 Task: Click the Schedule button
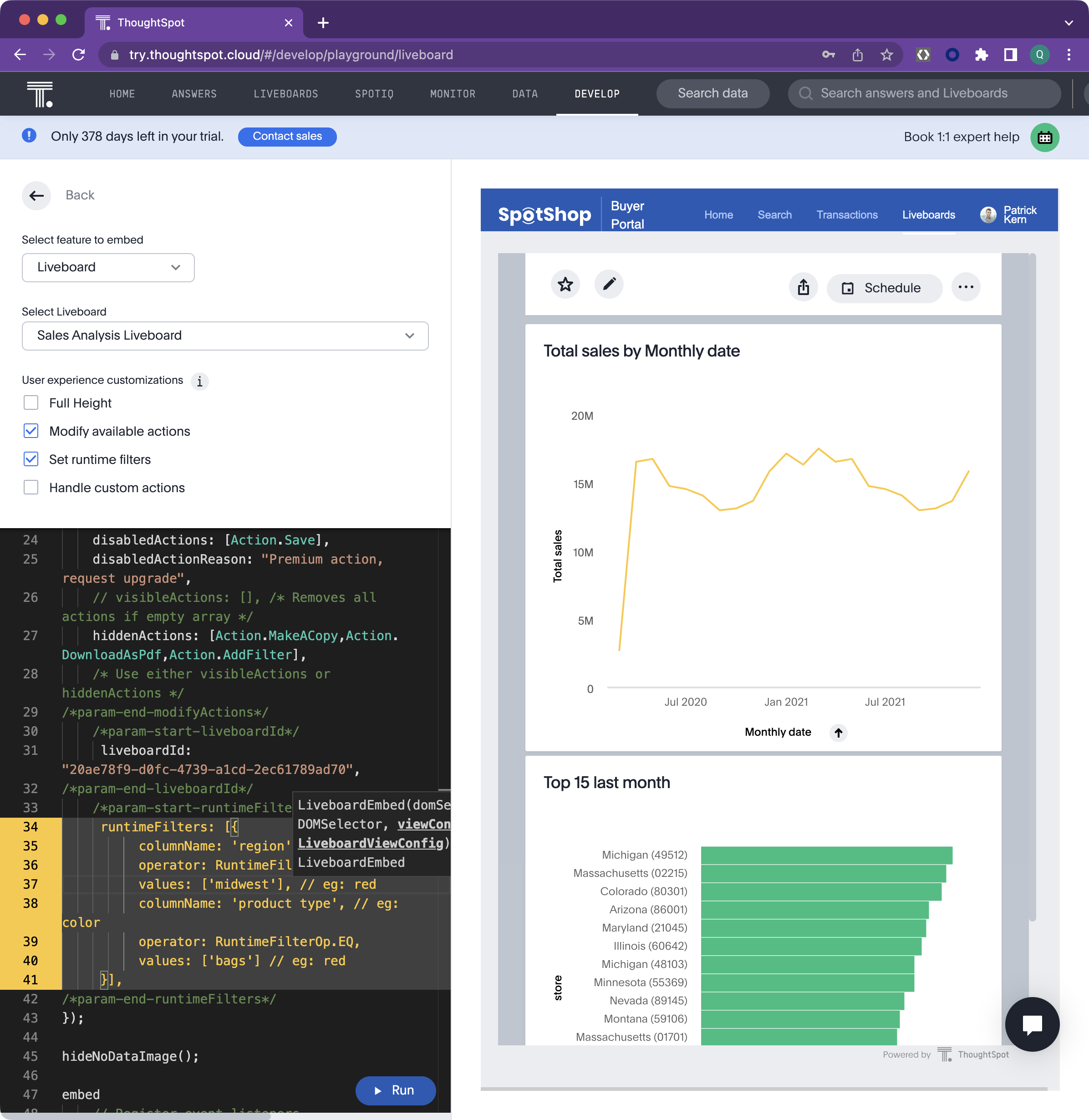coord(884,288)
